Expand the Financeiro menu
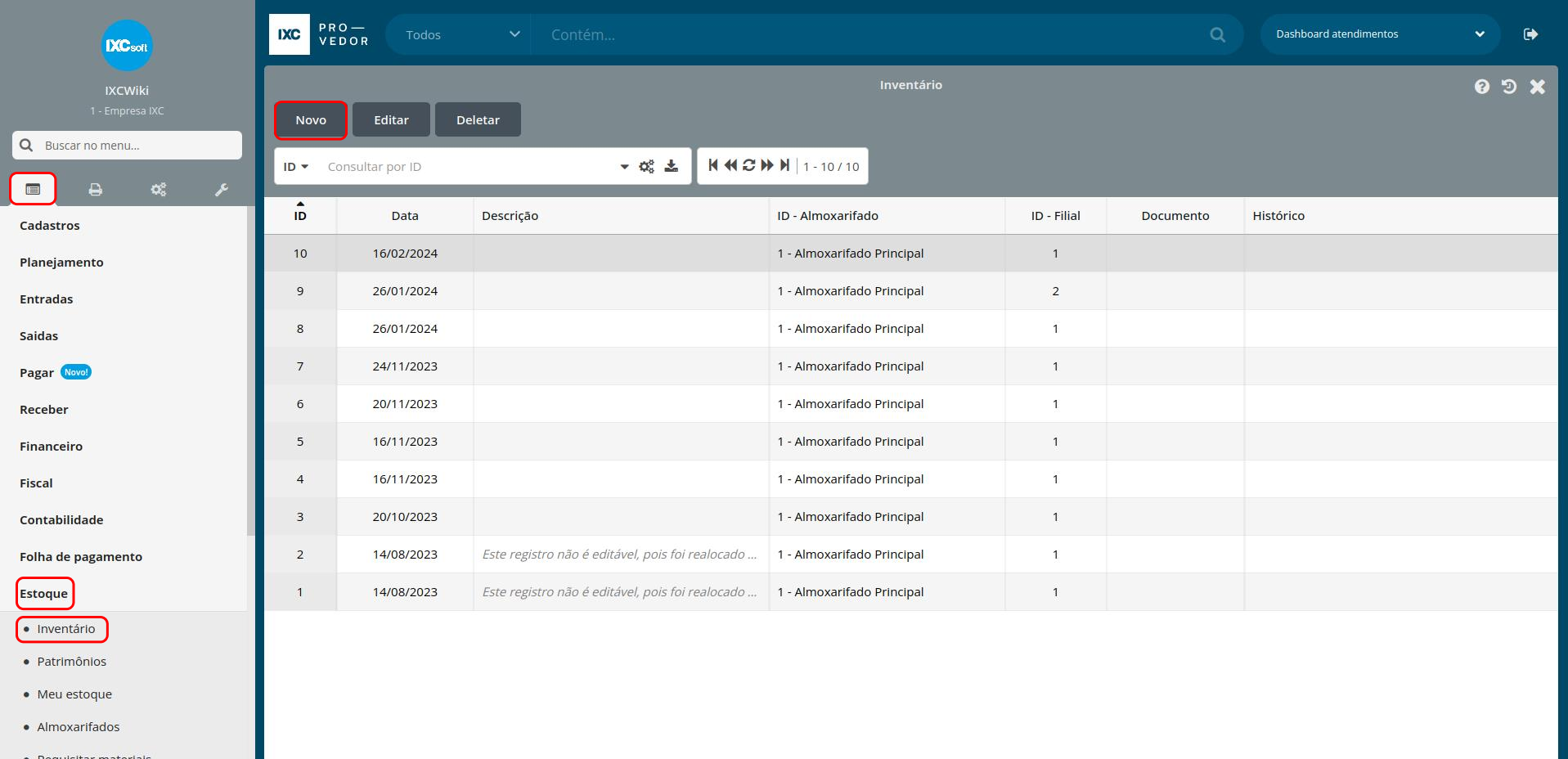 (x=52, y=447)
